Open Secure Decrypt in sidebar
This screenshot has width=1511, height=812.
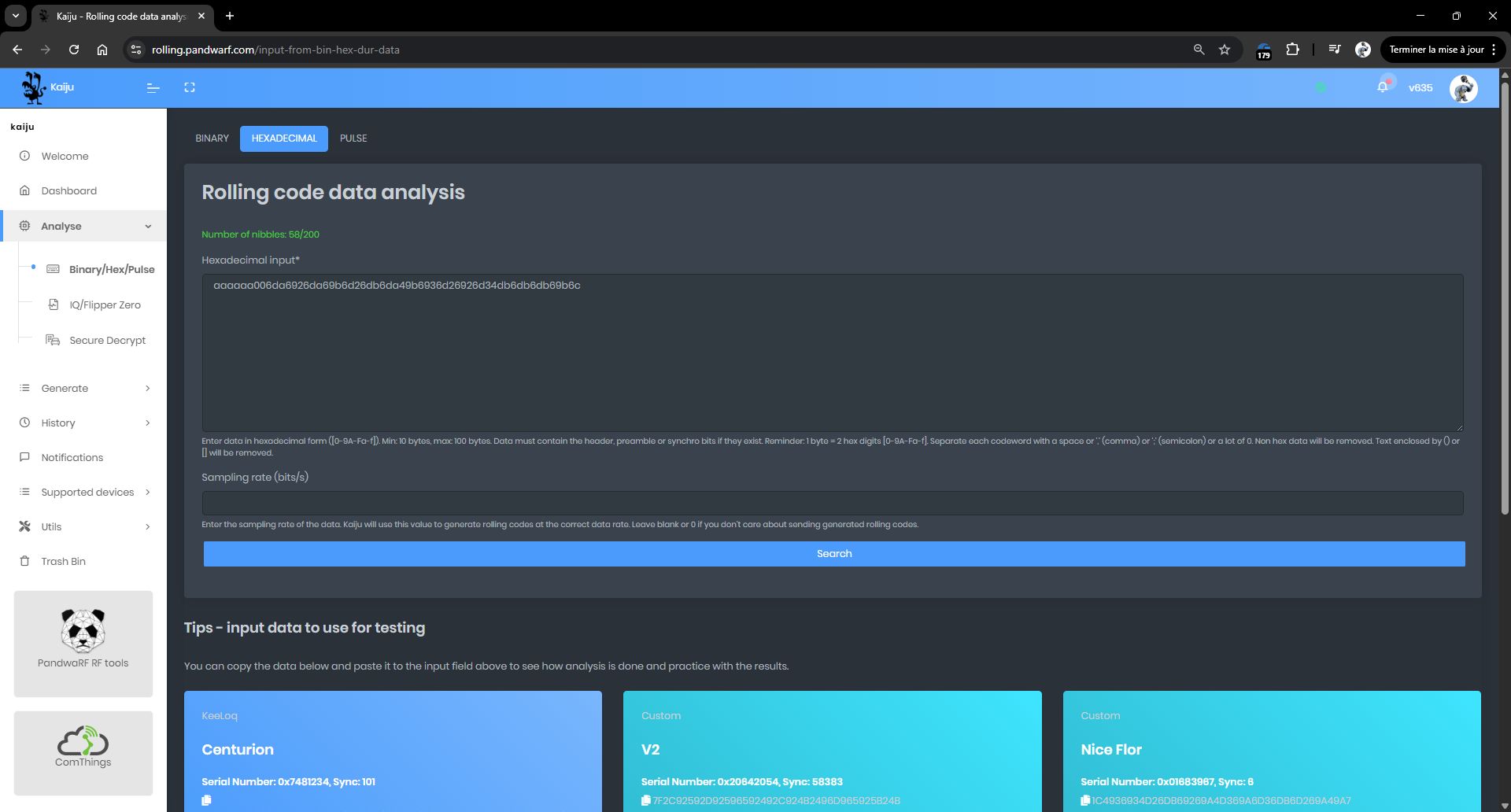[x=107, y=341]
